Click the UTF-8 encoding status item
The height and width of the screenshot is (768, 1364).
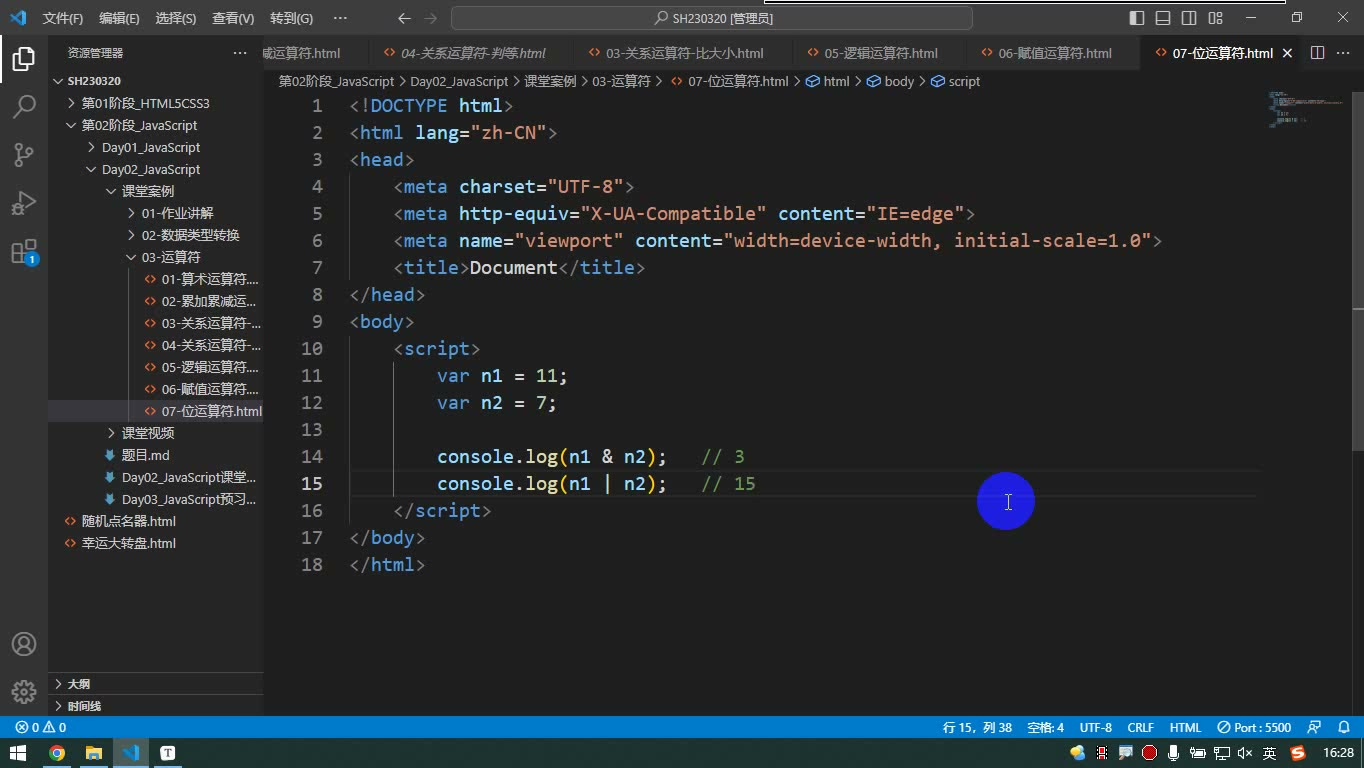(x=1095, y=727)
